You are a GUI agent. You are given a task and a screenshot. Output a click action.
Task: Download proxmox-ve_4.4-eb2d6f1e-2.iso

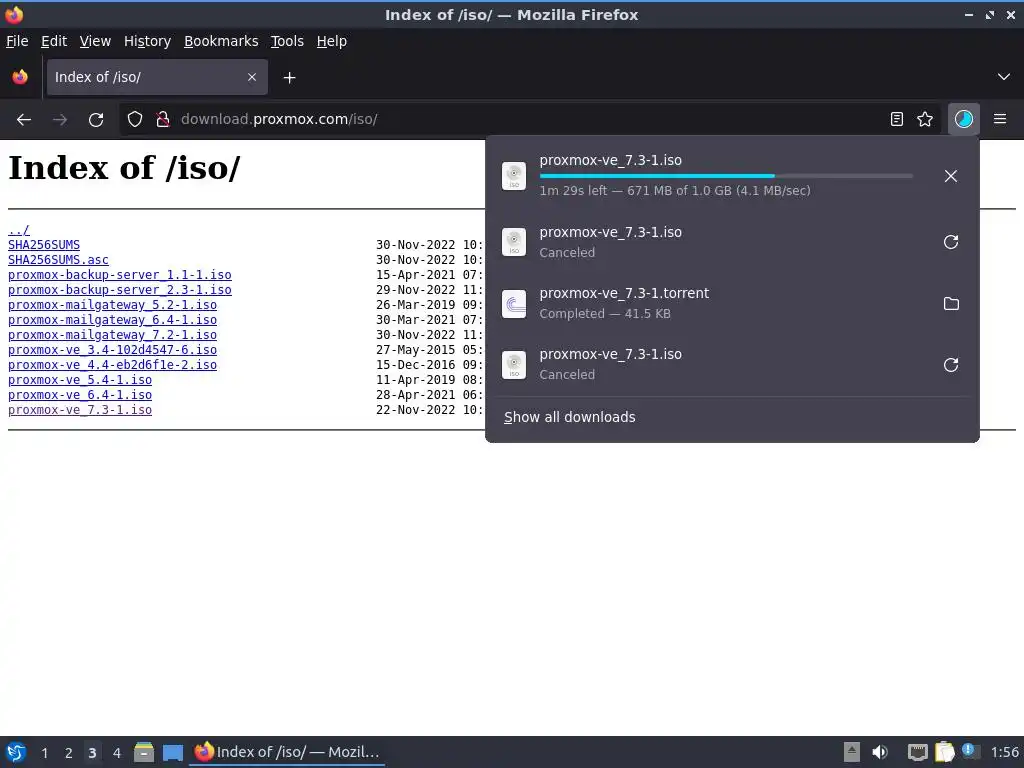click(112, 365)
